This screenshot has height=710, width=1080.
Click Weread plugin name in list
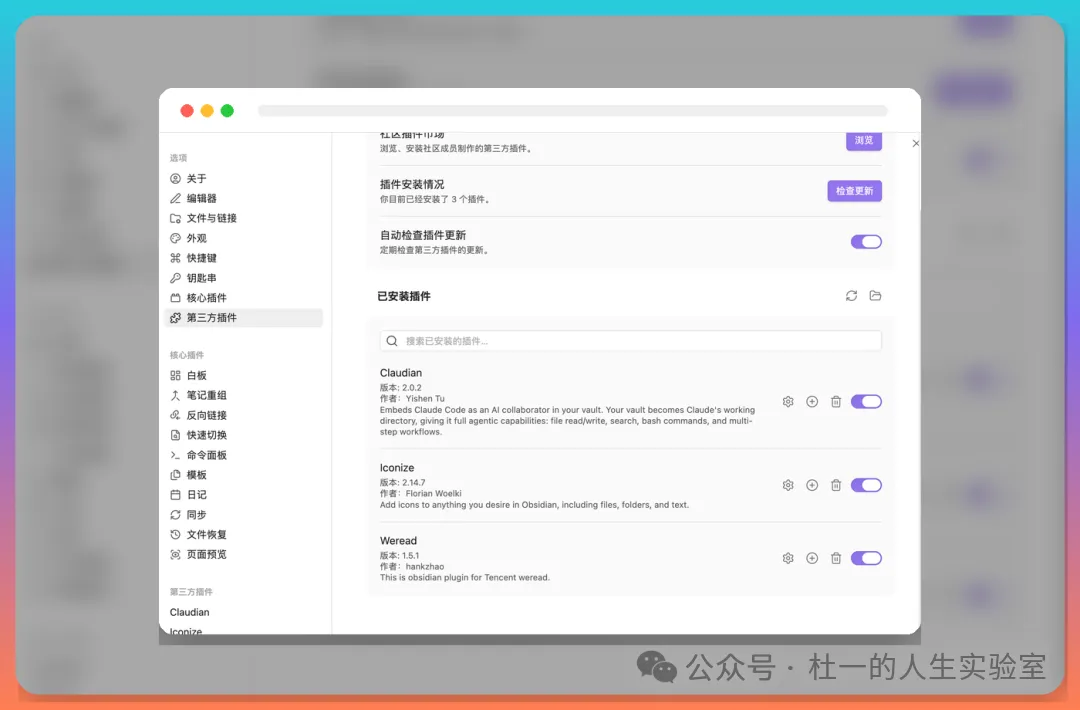tap(398, 541)
